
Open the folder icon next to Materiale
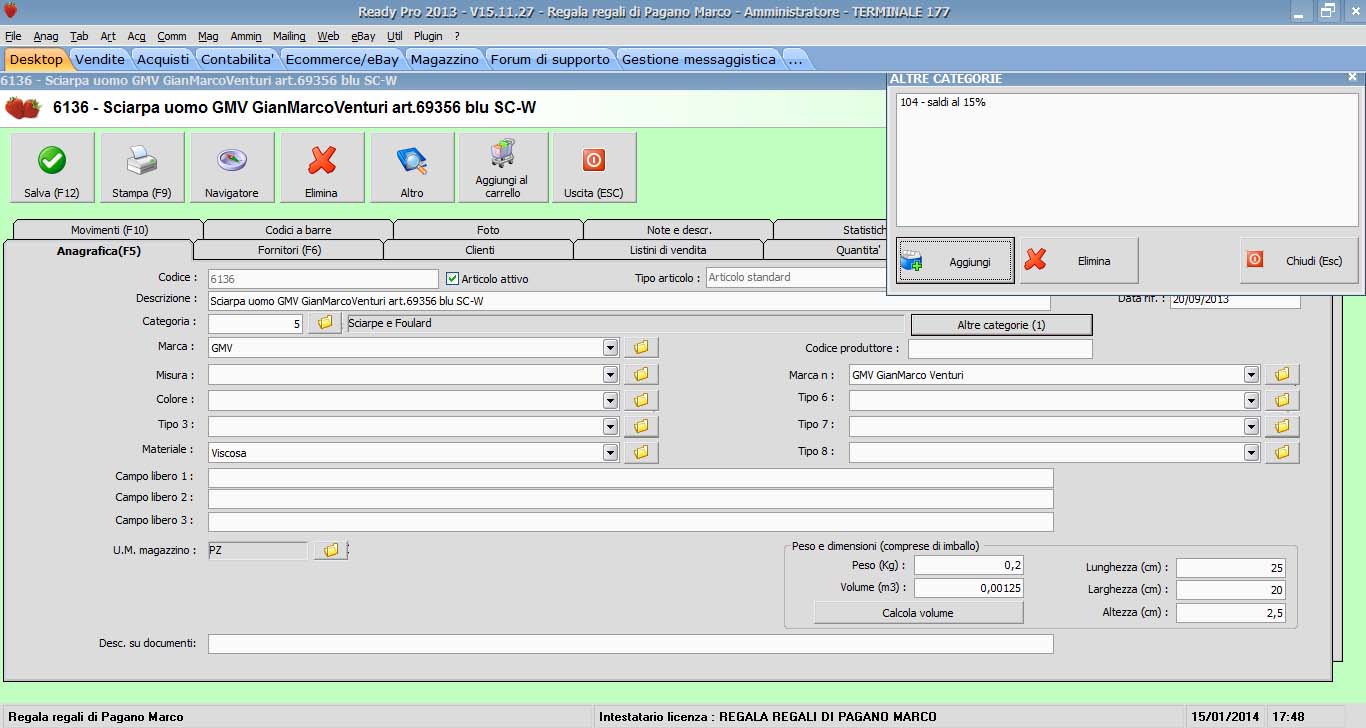click(x=642, y=453)
